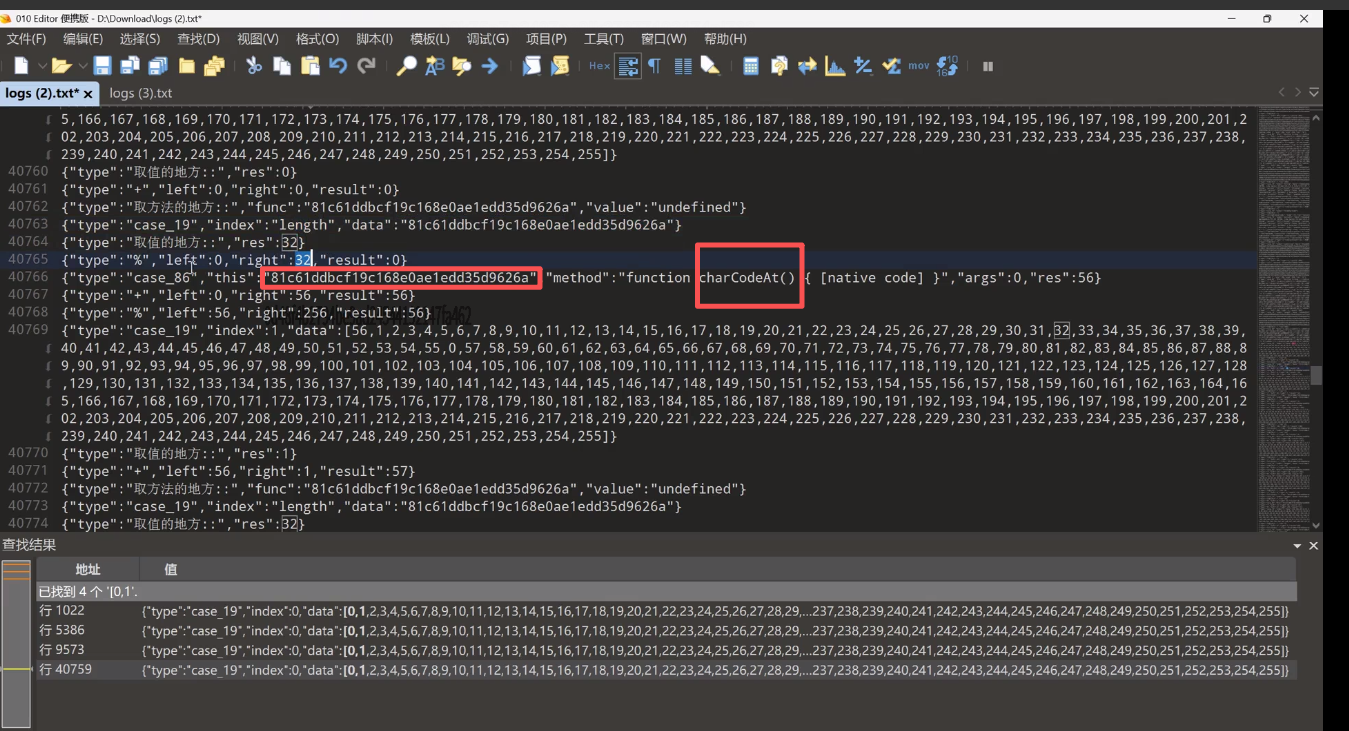The width and height of the screenshot is (1349, 731).
Task: Open the 模板(L) menu
Action: pos(430,39)
